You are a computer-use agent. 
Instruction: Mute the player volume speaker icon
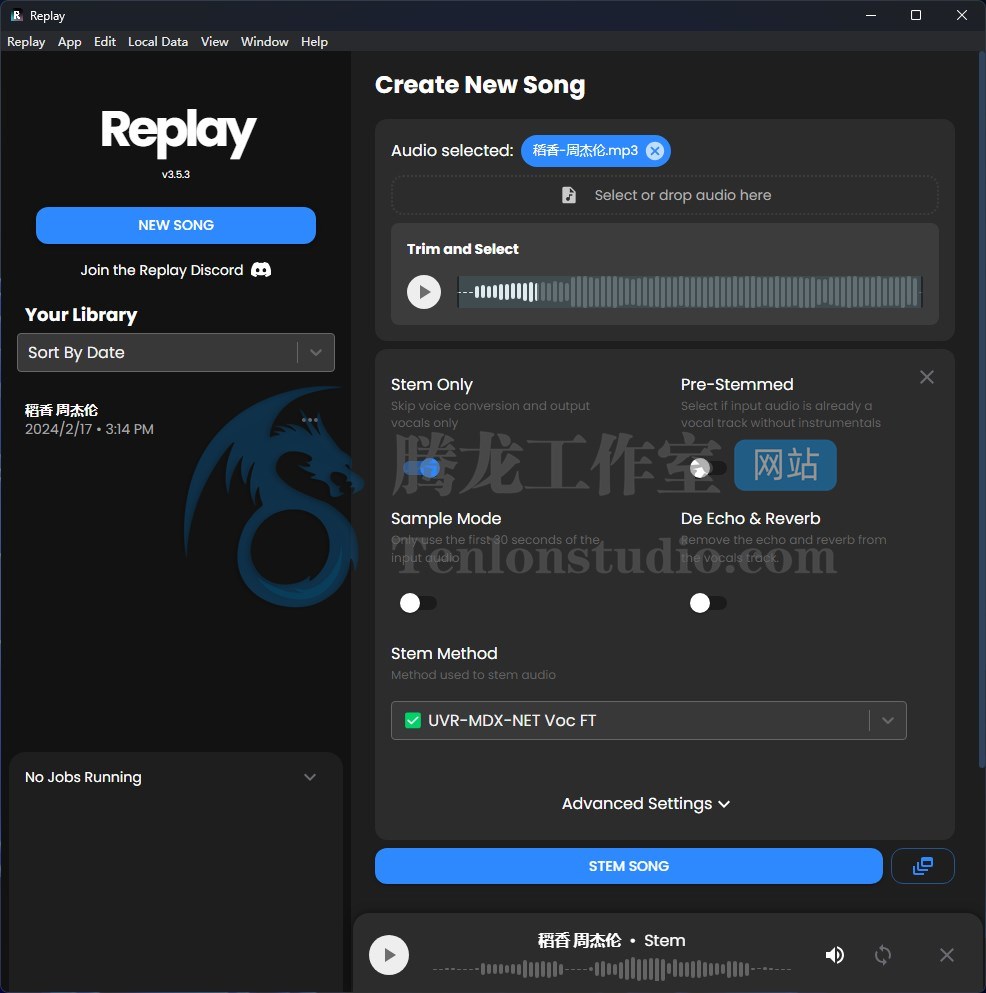tap(835, 954)
